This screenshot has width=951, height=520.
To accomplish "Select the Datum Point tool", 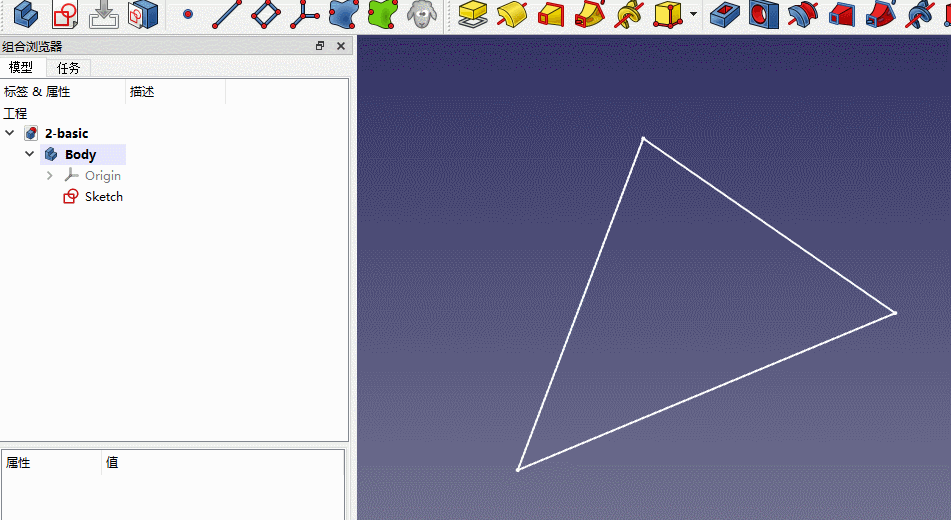I will pyautogui.click(x=187, y=15).
